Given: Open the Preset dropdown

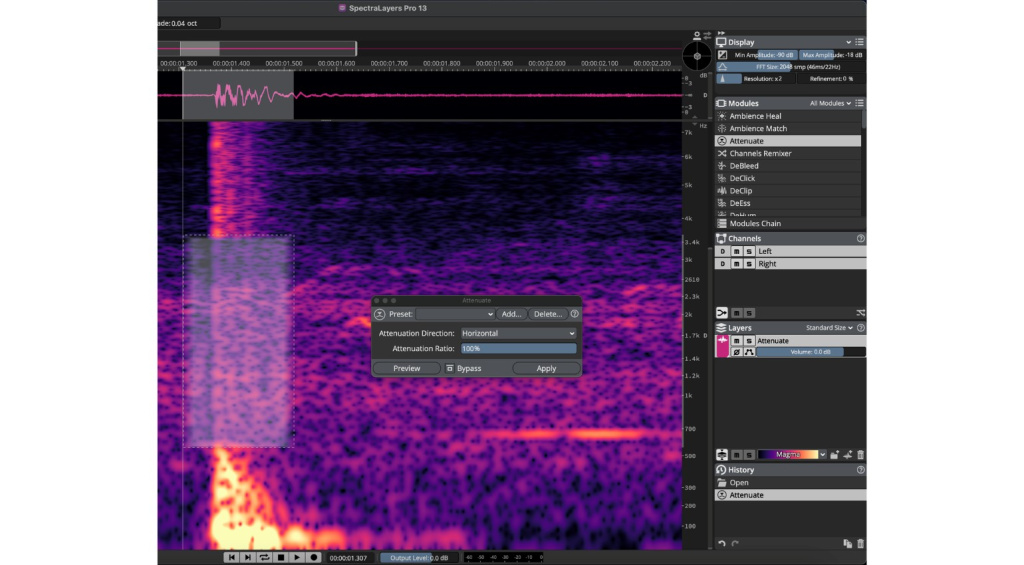Looking at the screenshot, I should click(x=455, y=314).
